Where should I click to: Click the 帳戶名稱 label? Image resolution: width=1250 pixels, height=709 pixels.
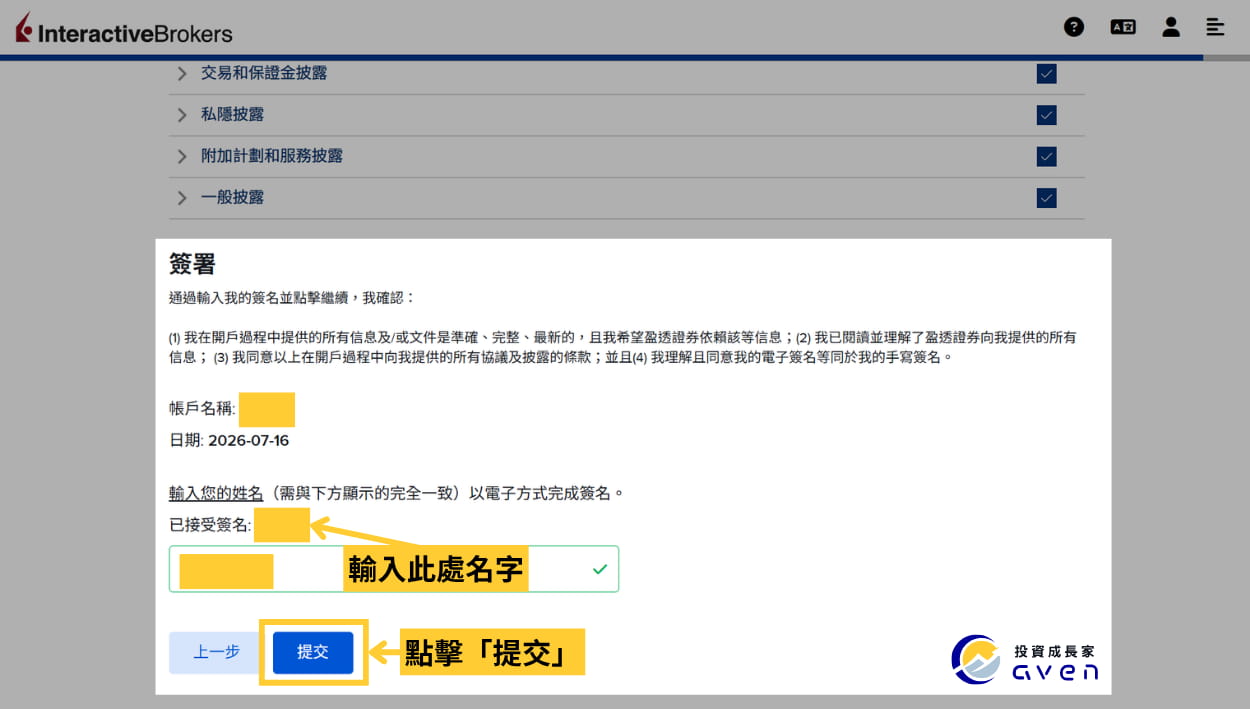tap(202, 409)
